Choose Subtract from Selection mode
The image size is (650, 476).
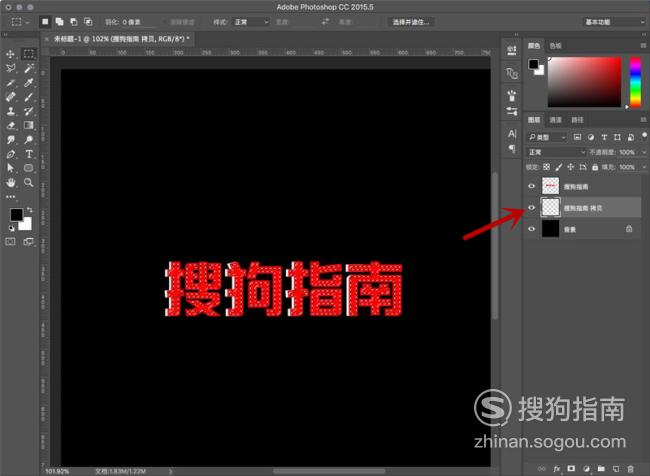pyautogui.click(x=74, y=22)
